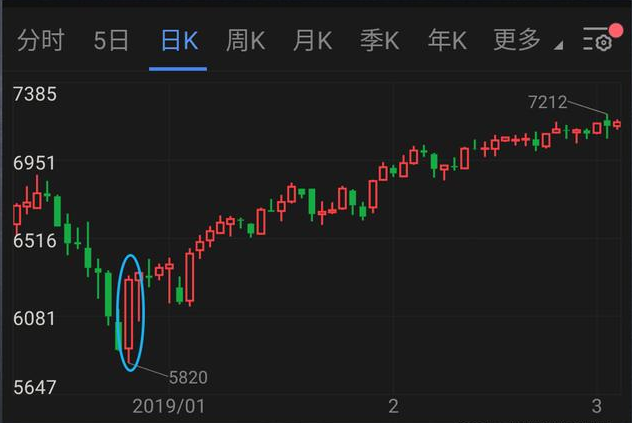
Task: Select the 5日 five-day tab
Action: point(111,40)
